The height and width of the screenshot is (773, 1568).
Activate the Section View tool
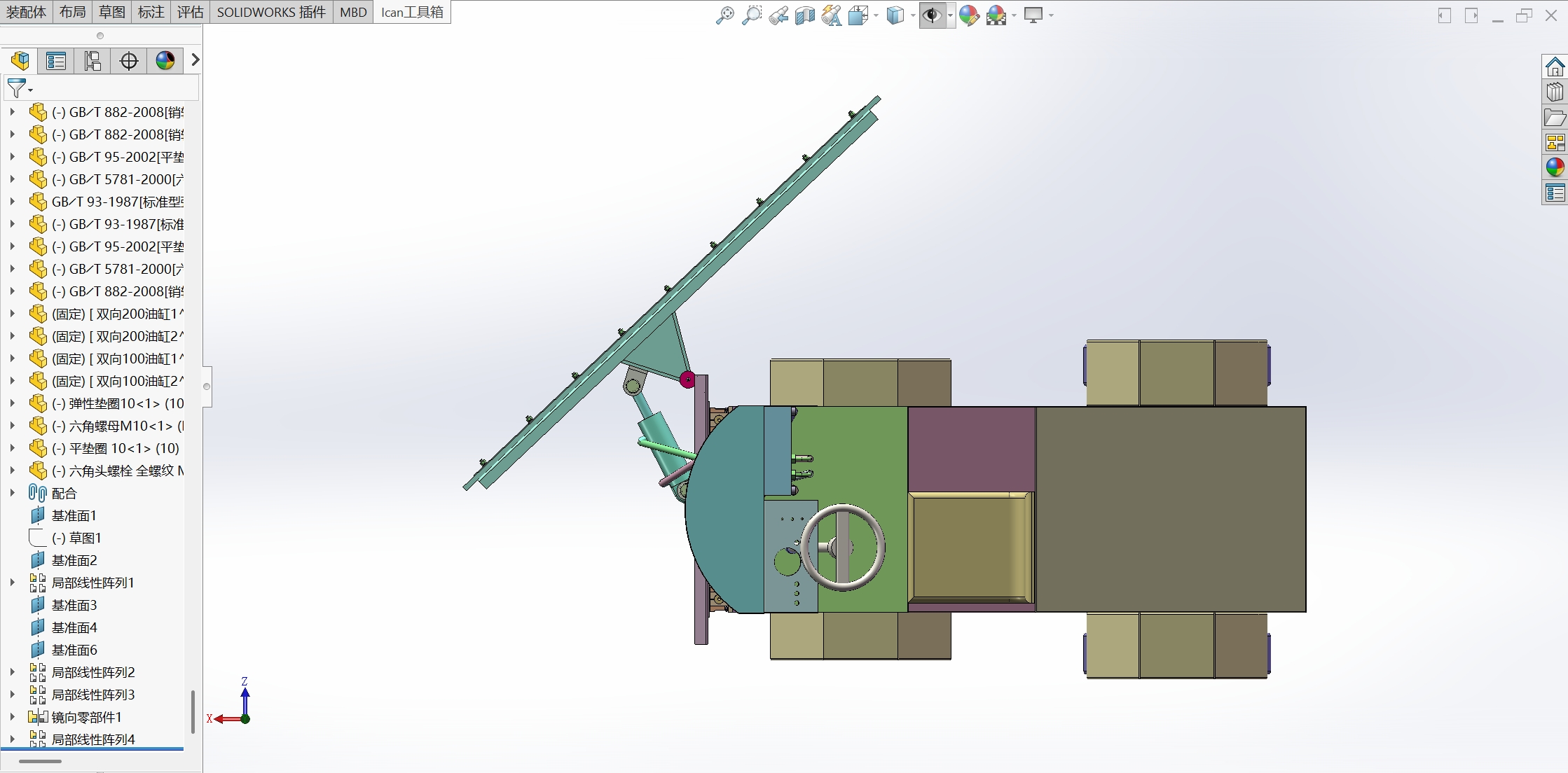tap(805, 15)
